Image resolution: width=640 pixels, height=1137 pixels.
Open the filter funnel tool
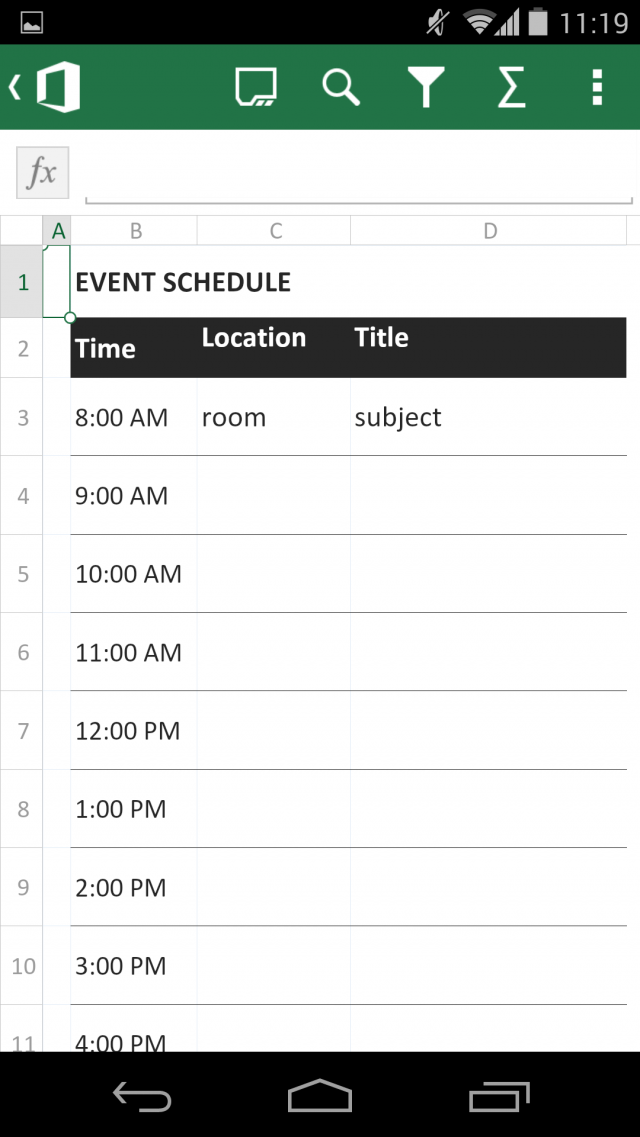click(426, 88)
